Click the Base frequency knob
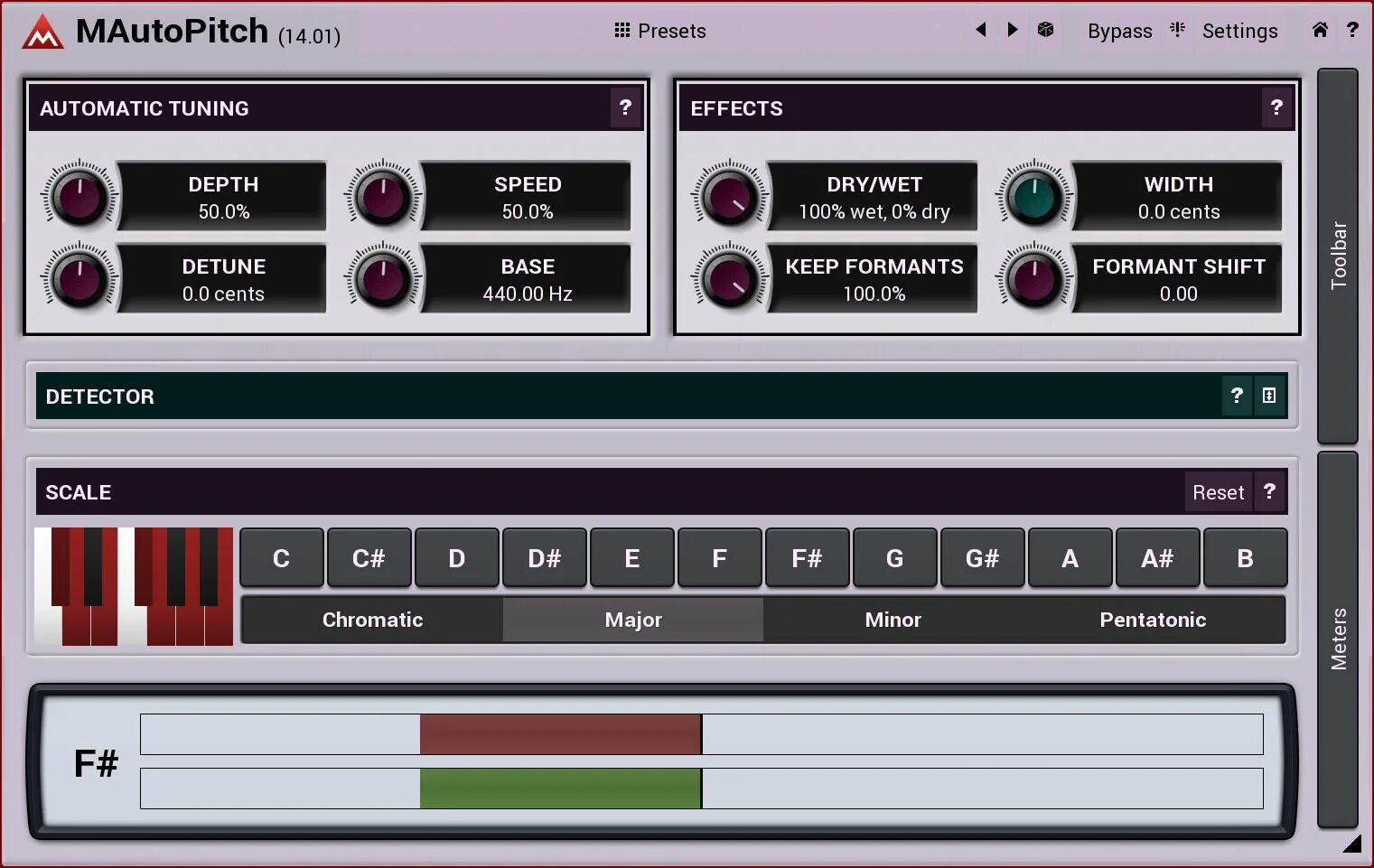 383,278
